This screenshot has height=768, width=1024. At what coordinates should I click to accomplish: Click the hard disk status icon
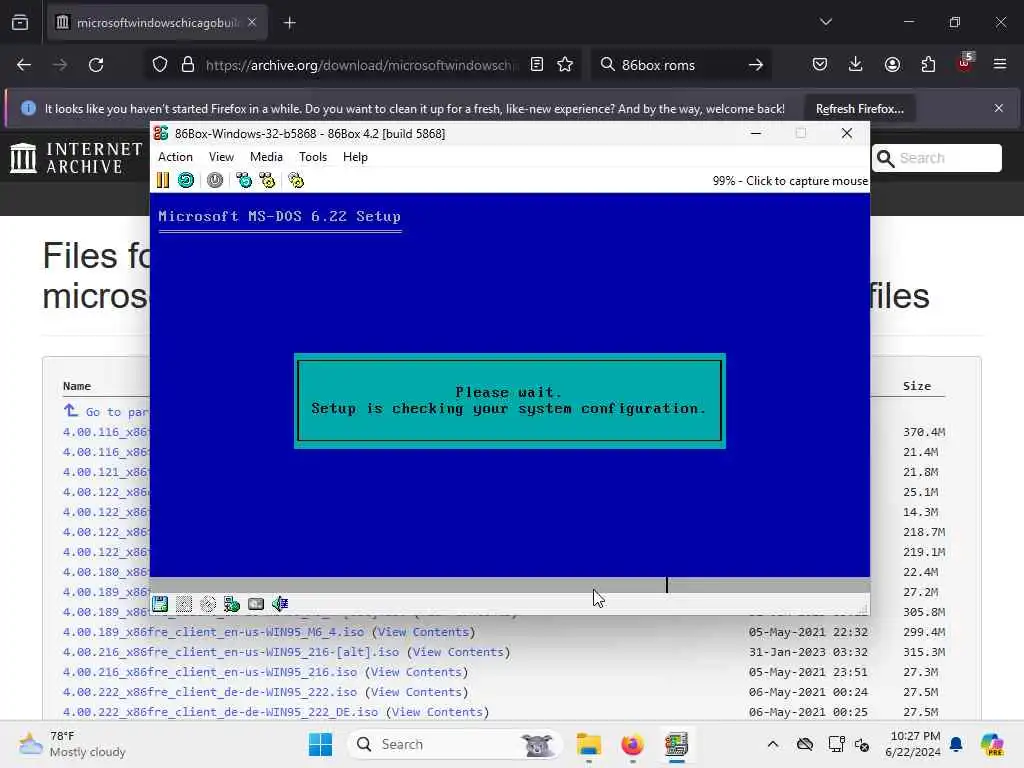[256, 603]
